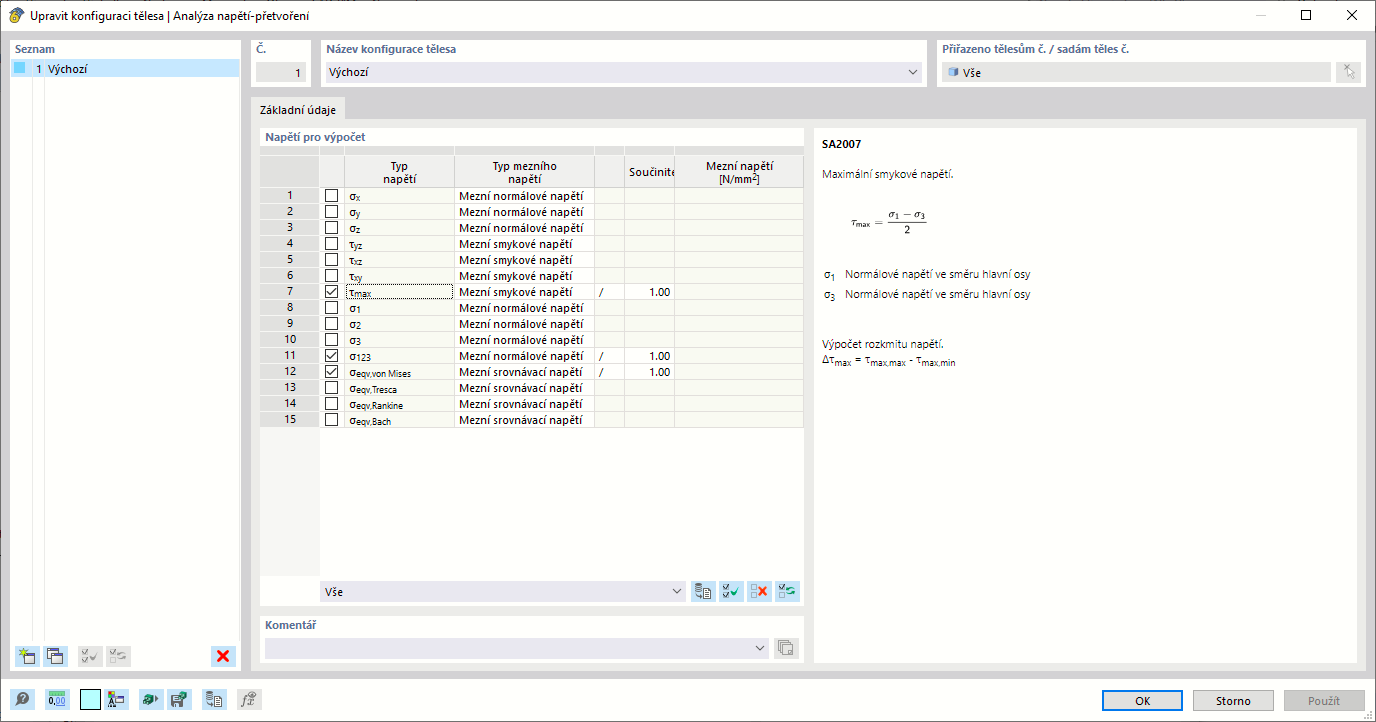
Task: Click the select-all icon under Seznam list
Action: 90,656
